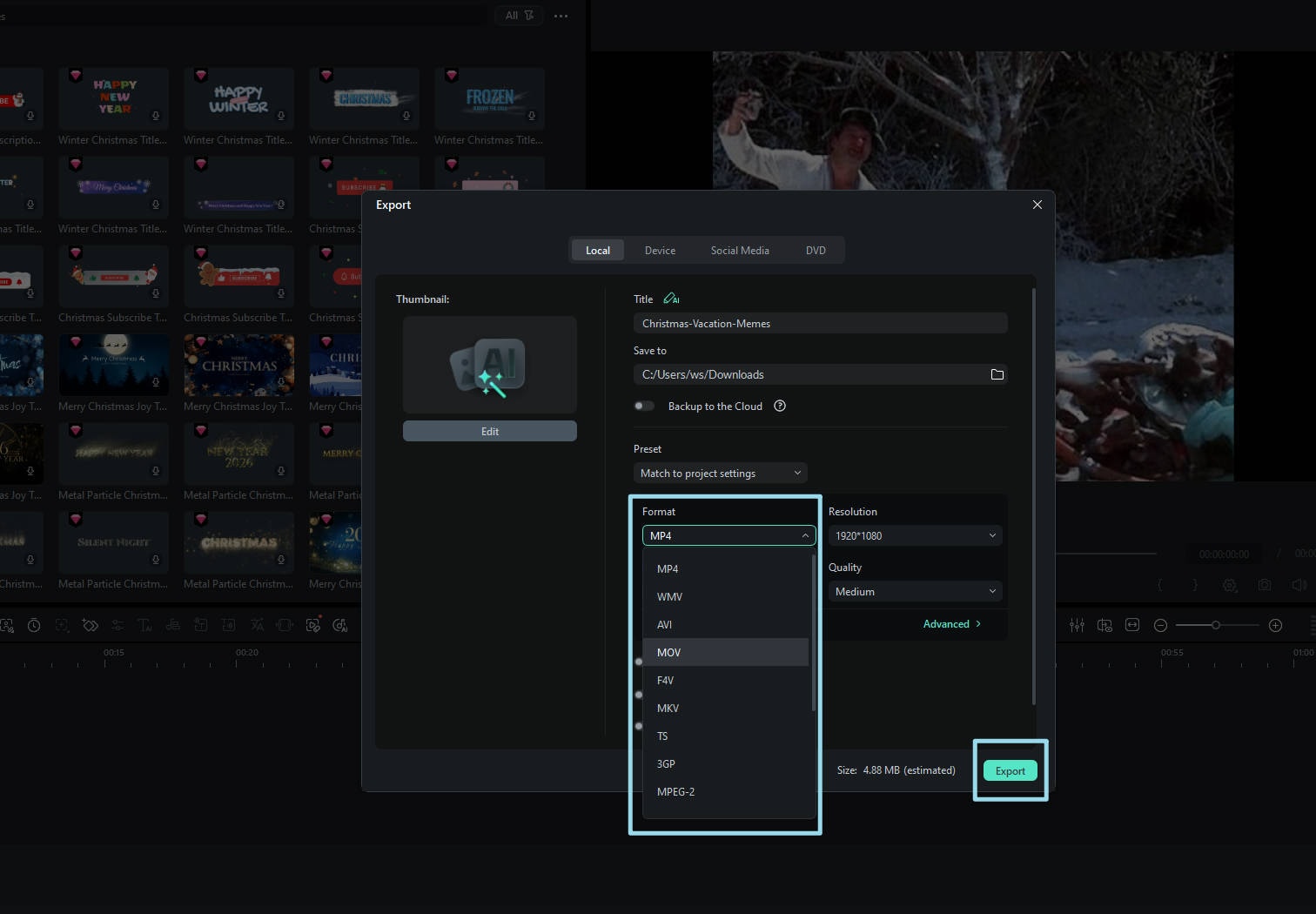The height and width of the screenshot is (914, 1316).
Task: Click the 00:20 mark on the timeline ruler
Action: [x=246, y=652]
